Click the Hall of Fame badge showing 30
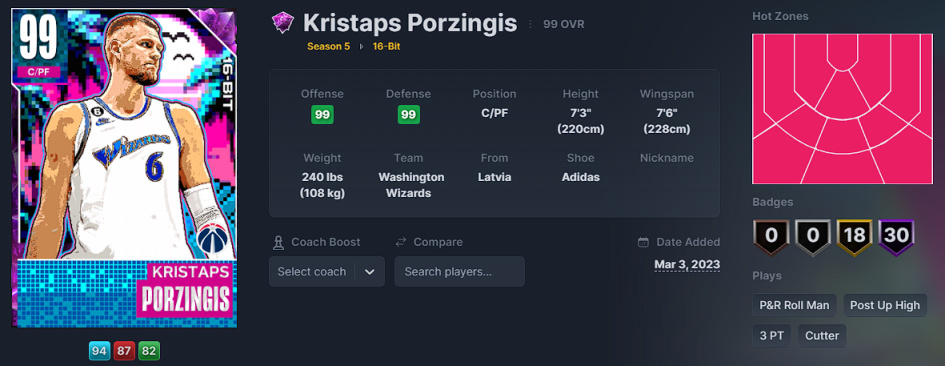The width and height of the screenshot is (945, 366). [896, 235]
